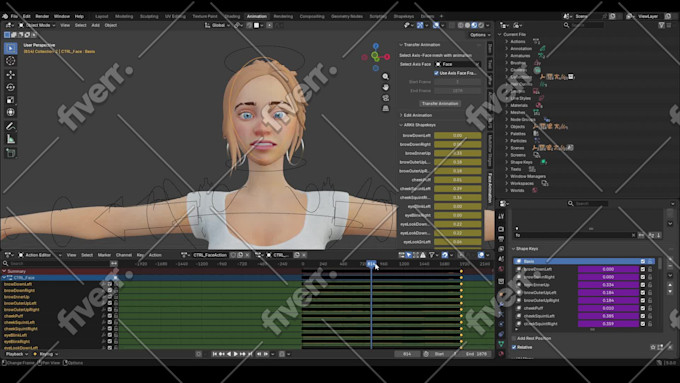
Task: Click the outliner filter funnel icon
Action: [x=662, y=25]
